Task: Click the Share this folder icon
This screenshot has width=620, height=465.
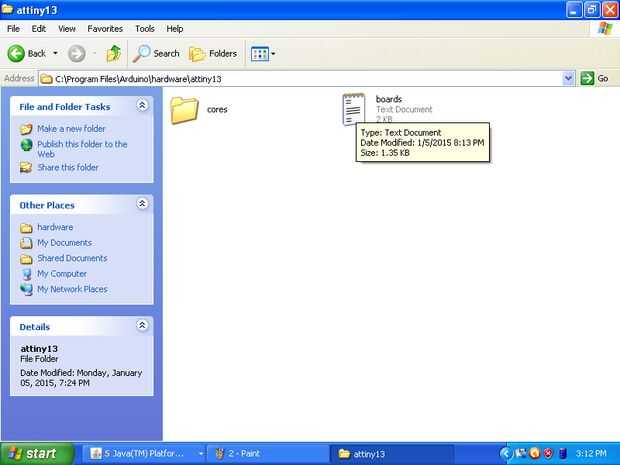Action: point(26,168)
